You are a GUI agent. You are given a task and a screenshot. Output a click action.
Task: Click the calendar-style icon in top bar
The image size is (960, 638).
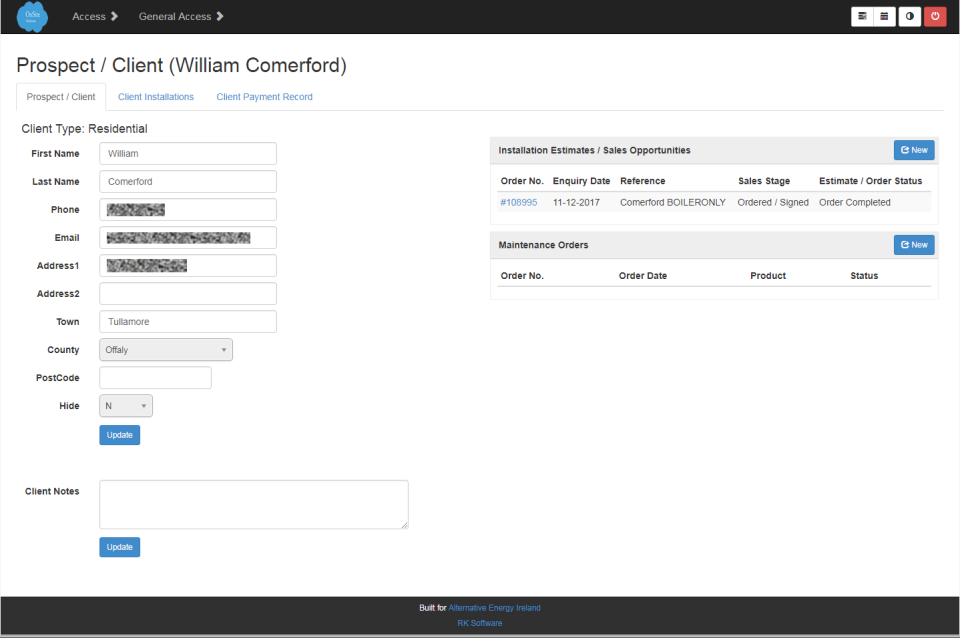(x=862, y=16)
